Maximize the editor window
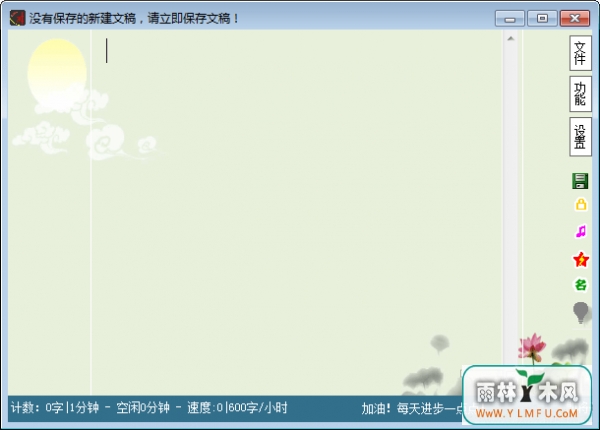Screen dimensions: 600x430 [542, 18]
